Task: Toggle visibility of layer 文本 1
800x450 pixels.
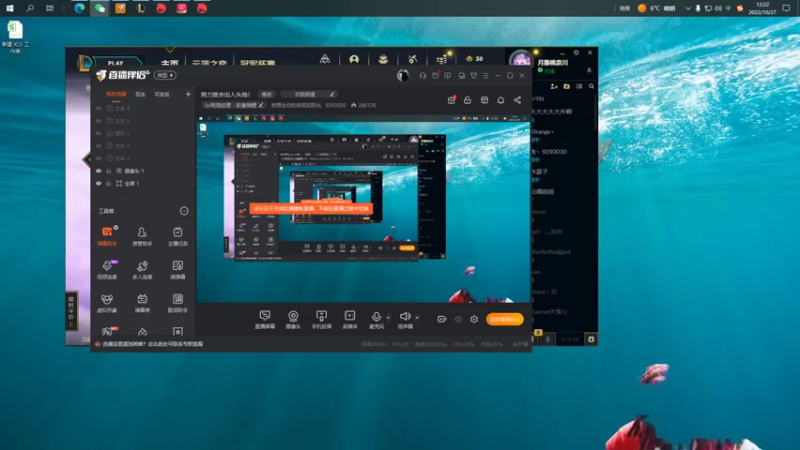Action: (98, 158)
